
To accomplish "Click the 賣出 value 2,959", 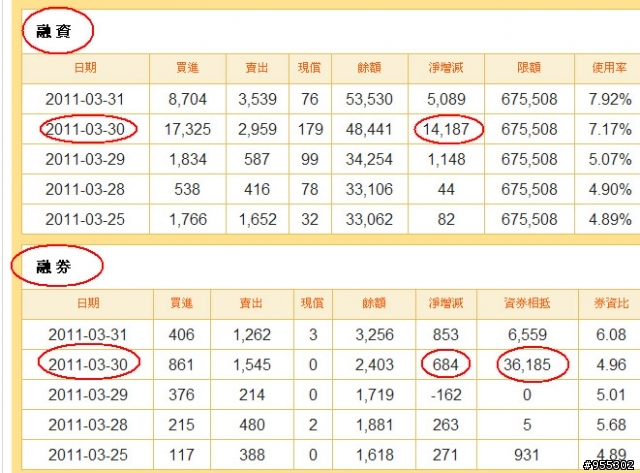I will coord(257,129).
